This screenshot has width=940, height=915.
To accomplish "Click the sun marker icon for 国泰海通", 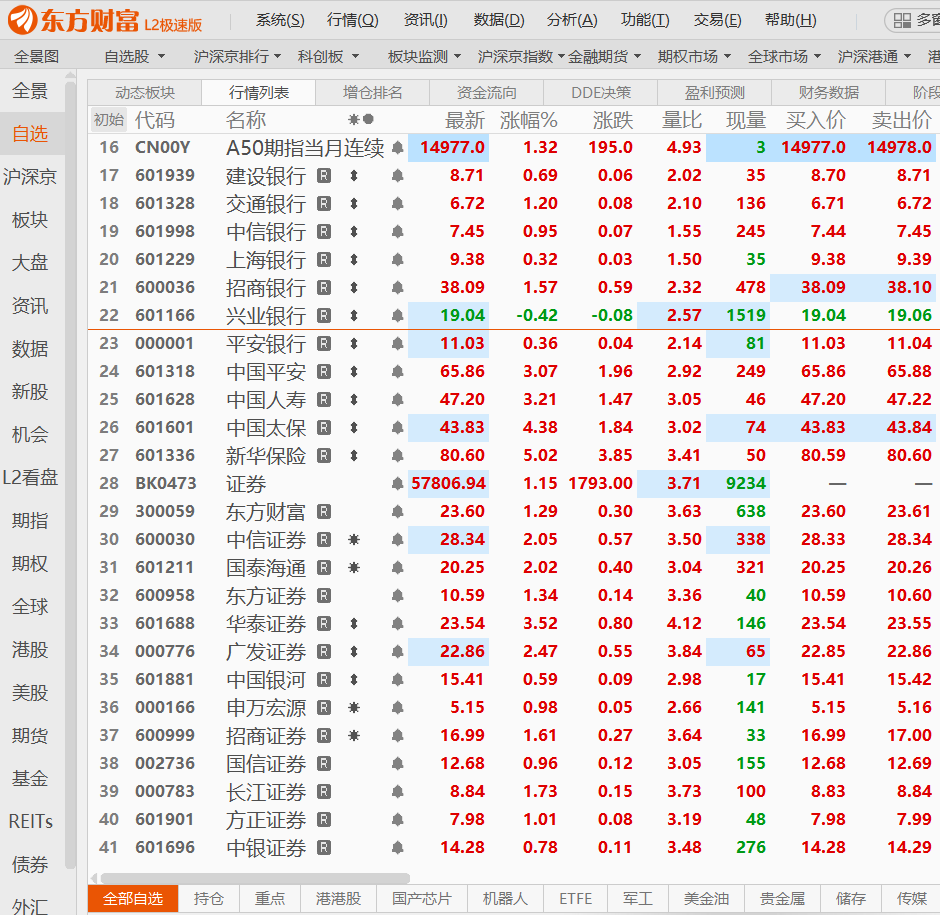I will coord(354,567).
